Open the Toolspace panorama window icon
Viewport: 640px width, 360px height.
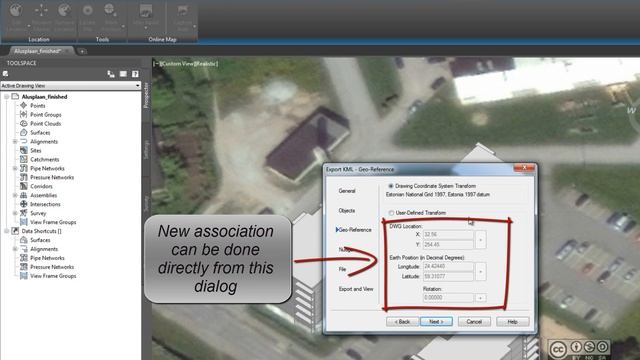coord(123,74)
